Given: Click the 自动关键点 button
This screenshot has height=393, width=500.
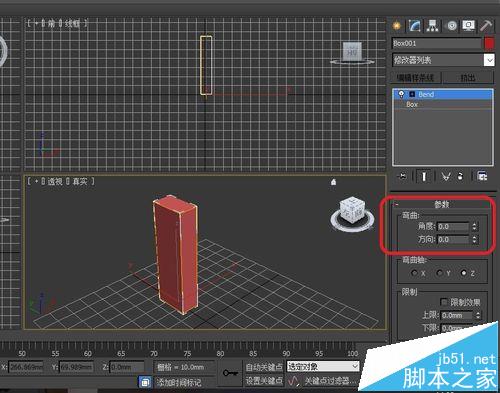Looking at the screenshot, I should pyautogui.click(x=264, y=367).
